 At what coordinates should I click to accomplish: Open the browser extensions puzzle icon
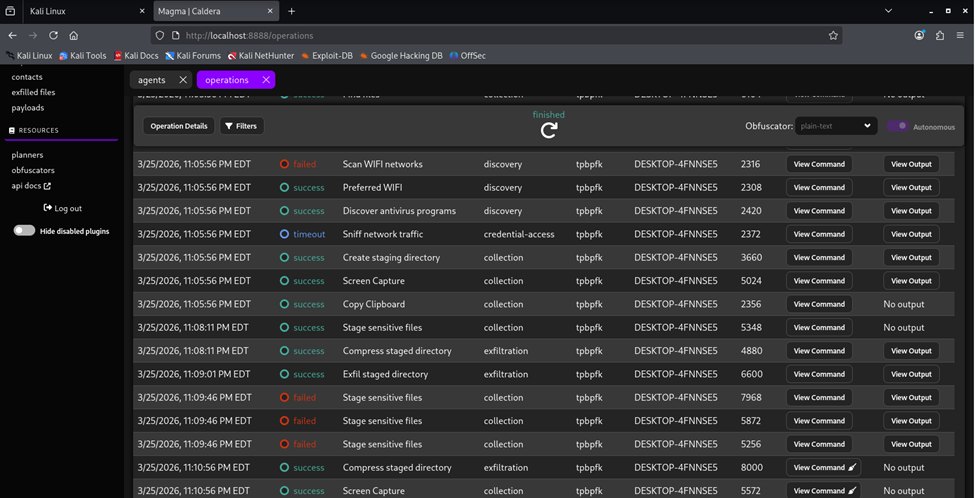(940, 35)
